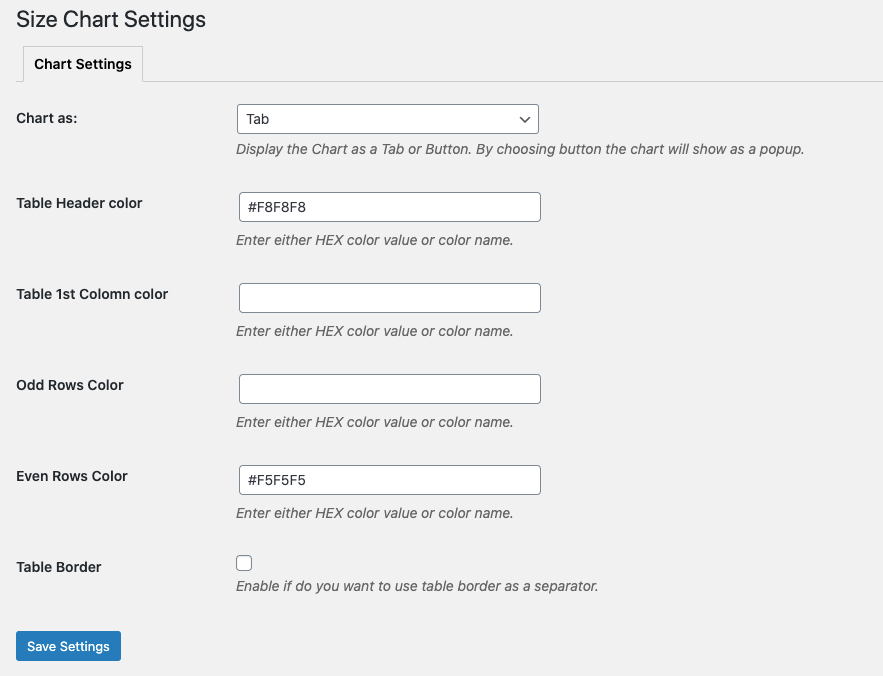
Task: Click the Tab or Button popup description text
Action: [520, 149]
